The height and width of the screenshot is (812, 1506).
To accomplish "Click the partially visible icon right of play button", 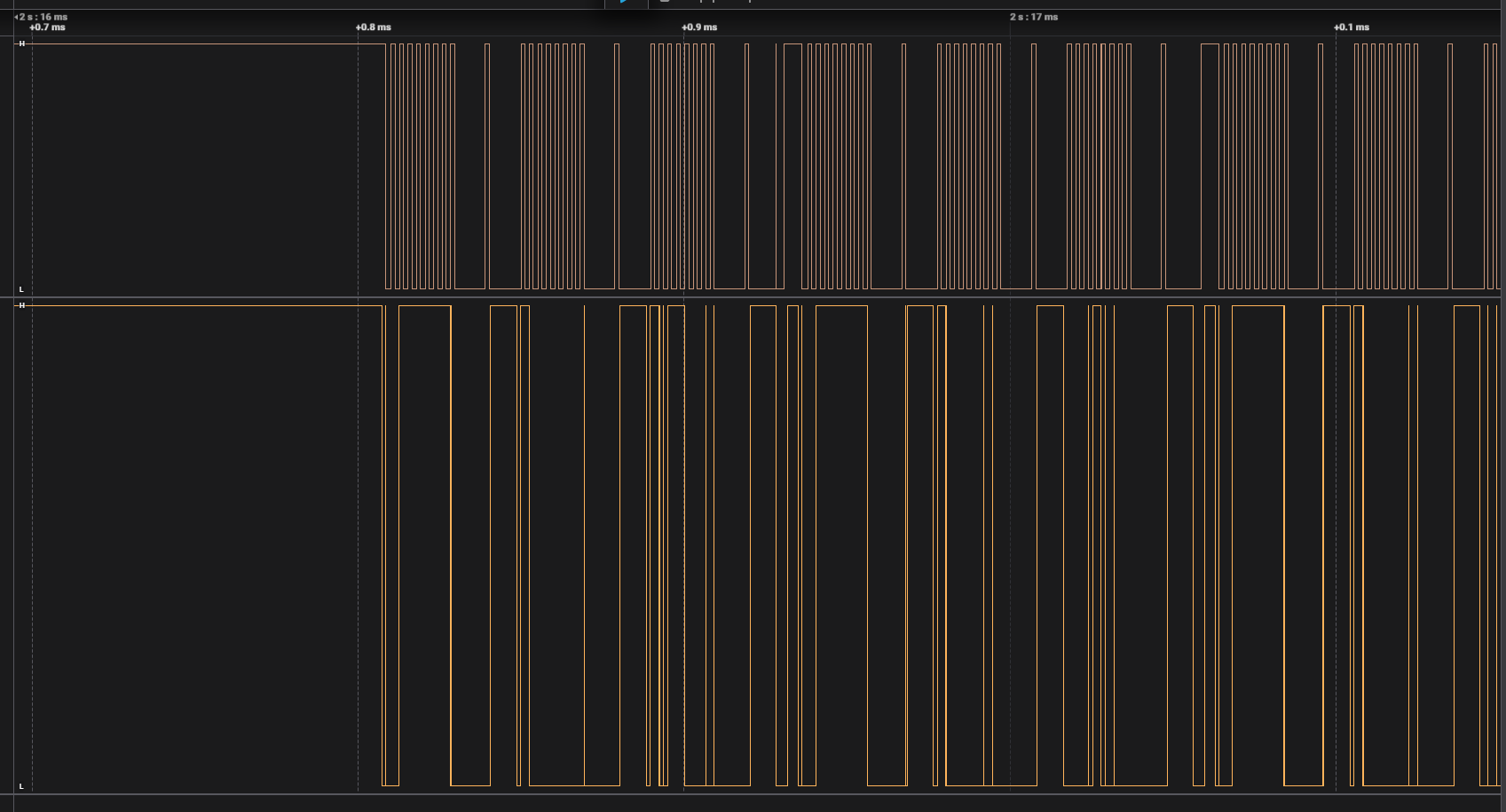I will coord(665,2).
